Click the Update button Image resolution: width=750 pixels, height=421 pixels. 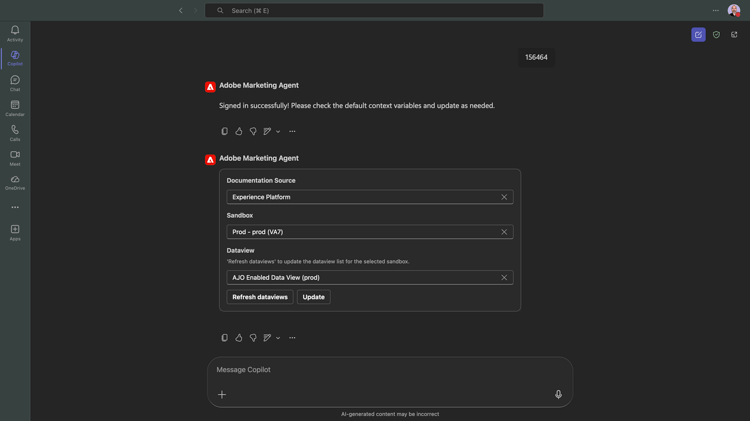[x=314, y=297]
